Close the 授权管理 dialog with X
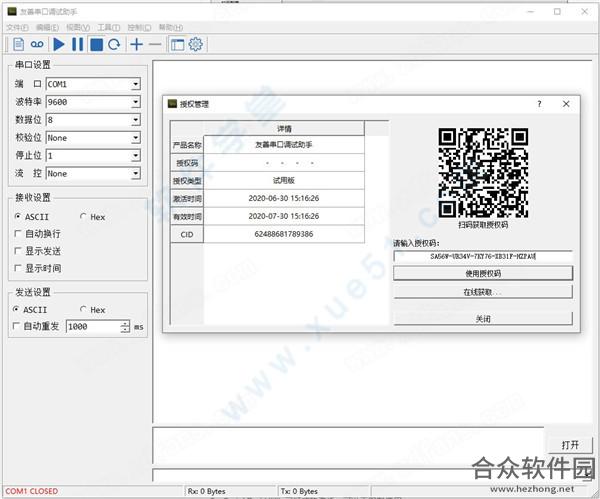Image resolution: width=600 pixels, height=499 pixels. [x=566, y=104]
